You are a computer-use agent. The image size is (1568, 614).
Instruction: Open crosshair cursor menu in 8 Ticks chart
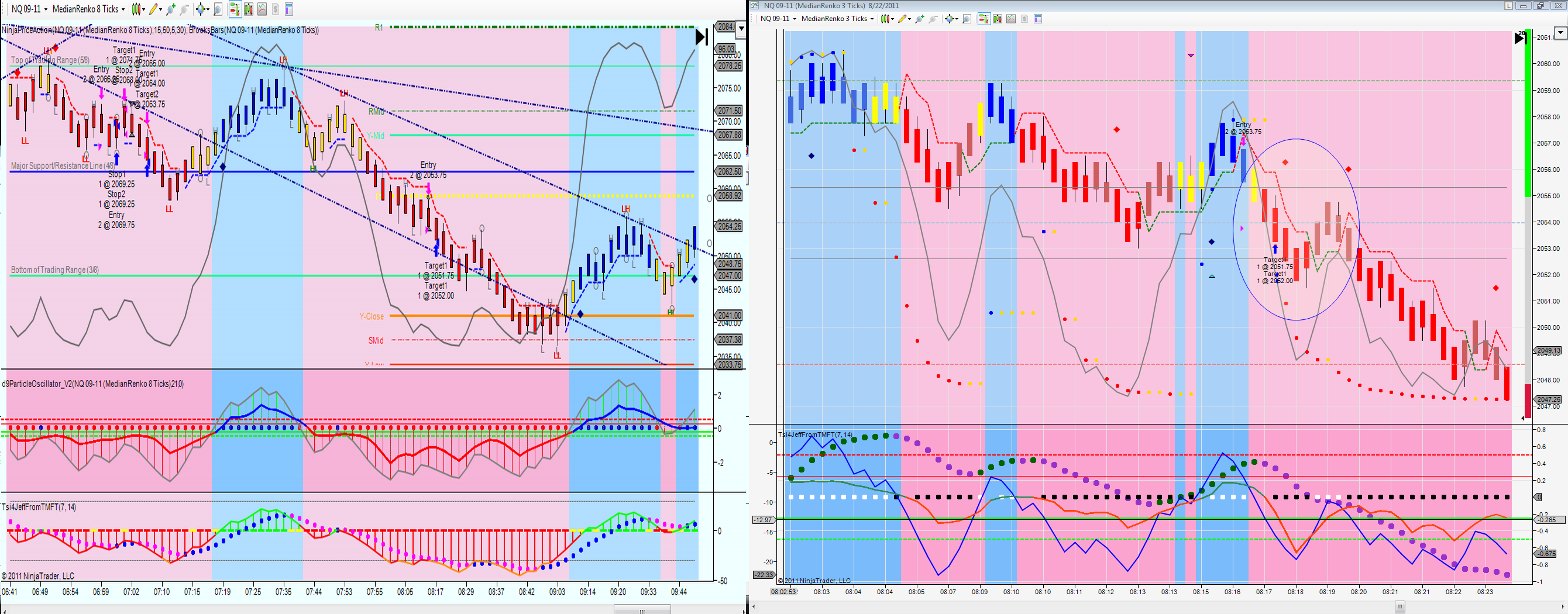(x=202, y=9)
